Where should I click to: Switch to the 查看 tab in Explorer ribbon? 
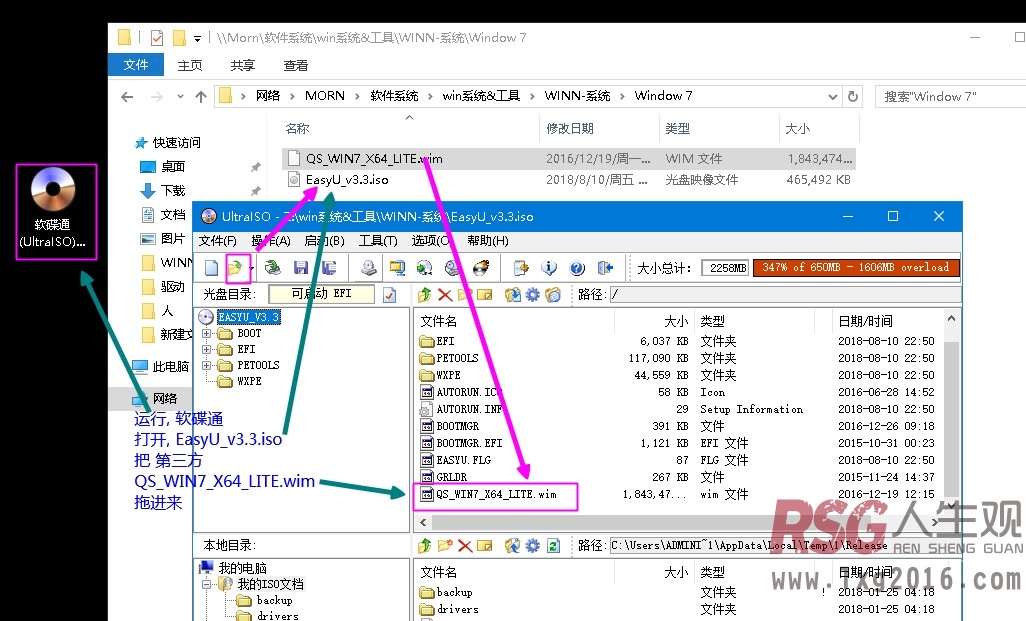pyautogui.click(x=296, y=65)
